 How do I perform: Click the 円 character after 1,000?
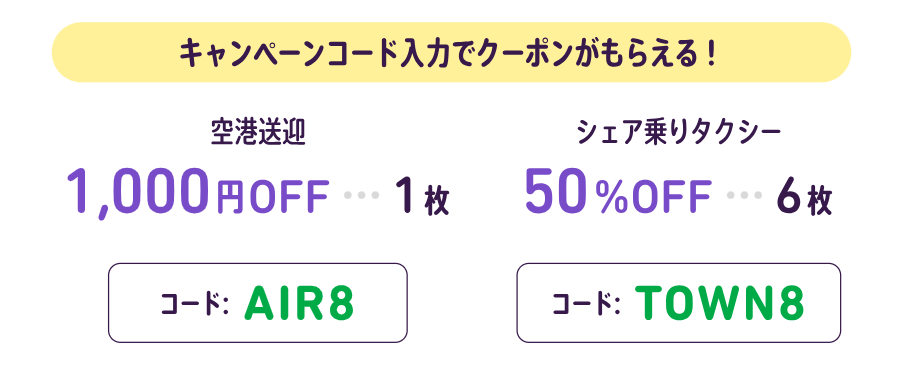click(229, 198)
